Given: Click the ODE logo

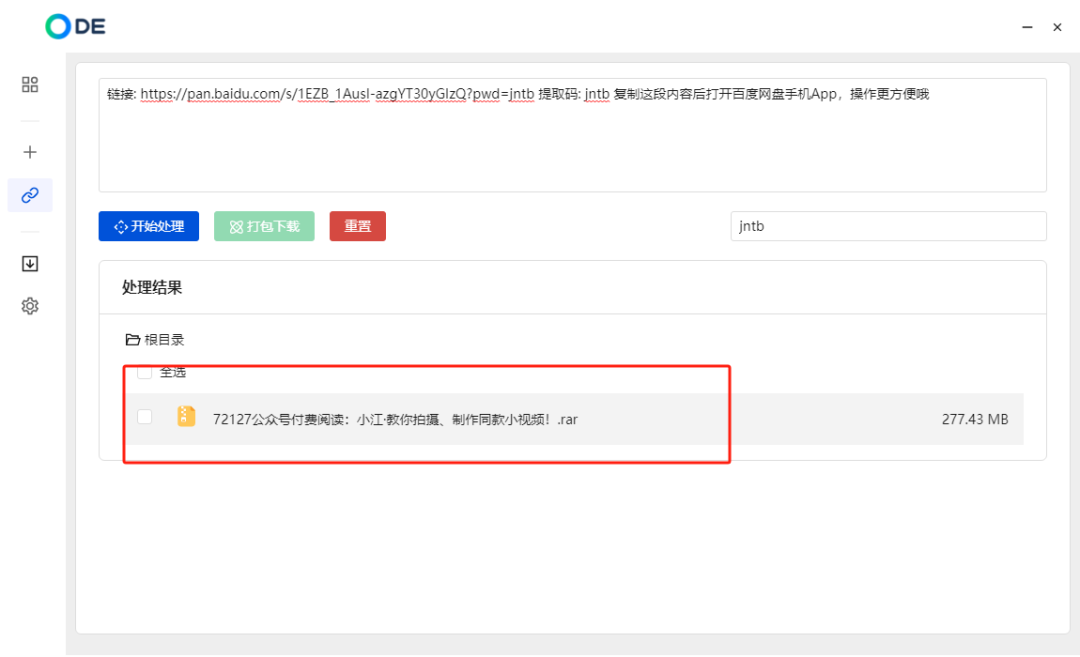Looking at the screenshot, I should pyautogui.click(x=75, y=27).
